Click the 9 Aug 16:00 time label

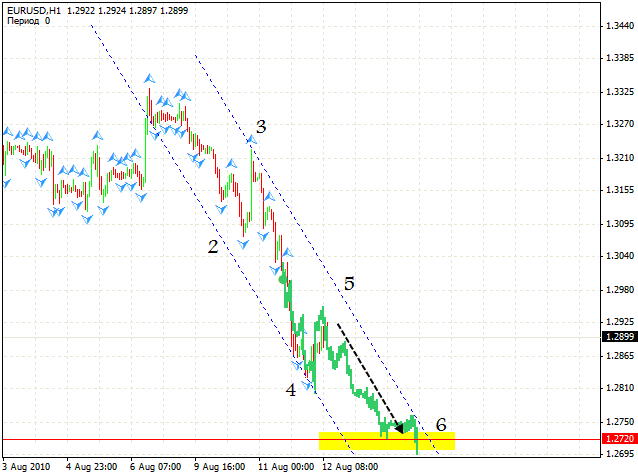[219, 467]
